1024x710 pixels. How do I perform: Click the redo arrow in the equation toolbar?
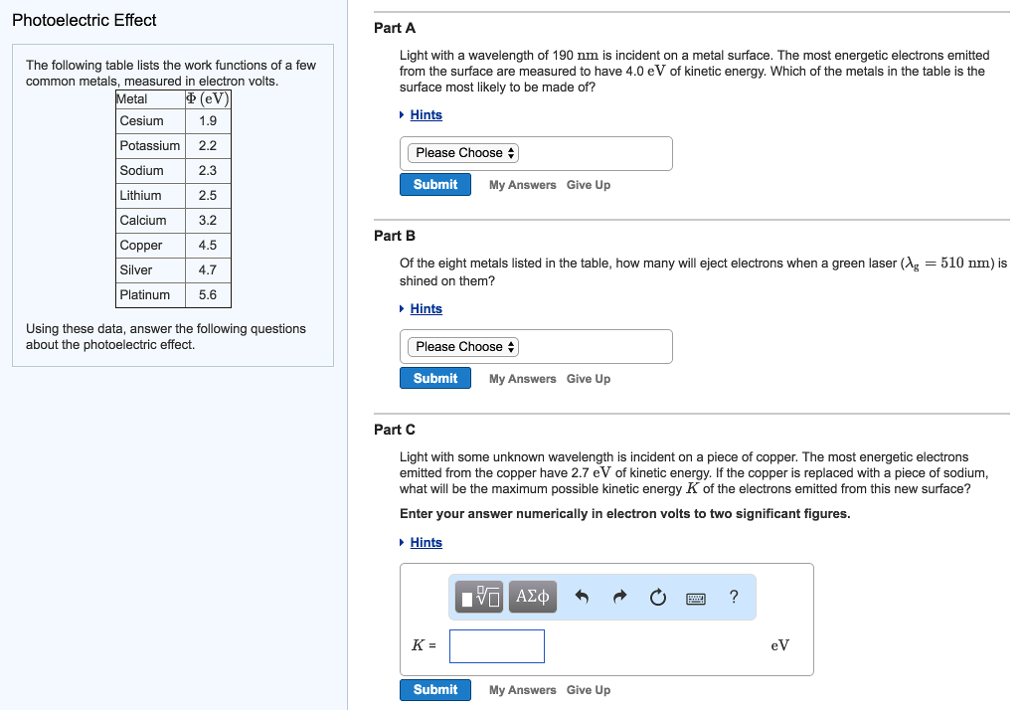(618, 596)
